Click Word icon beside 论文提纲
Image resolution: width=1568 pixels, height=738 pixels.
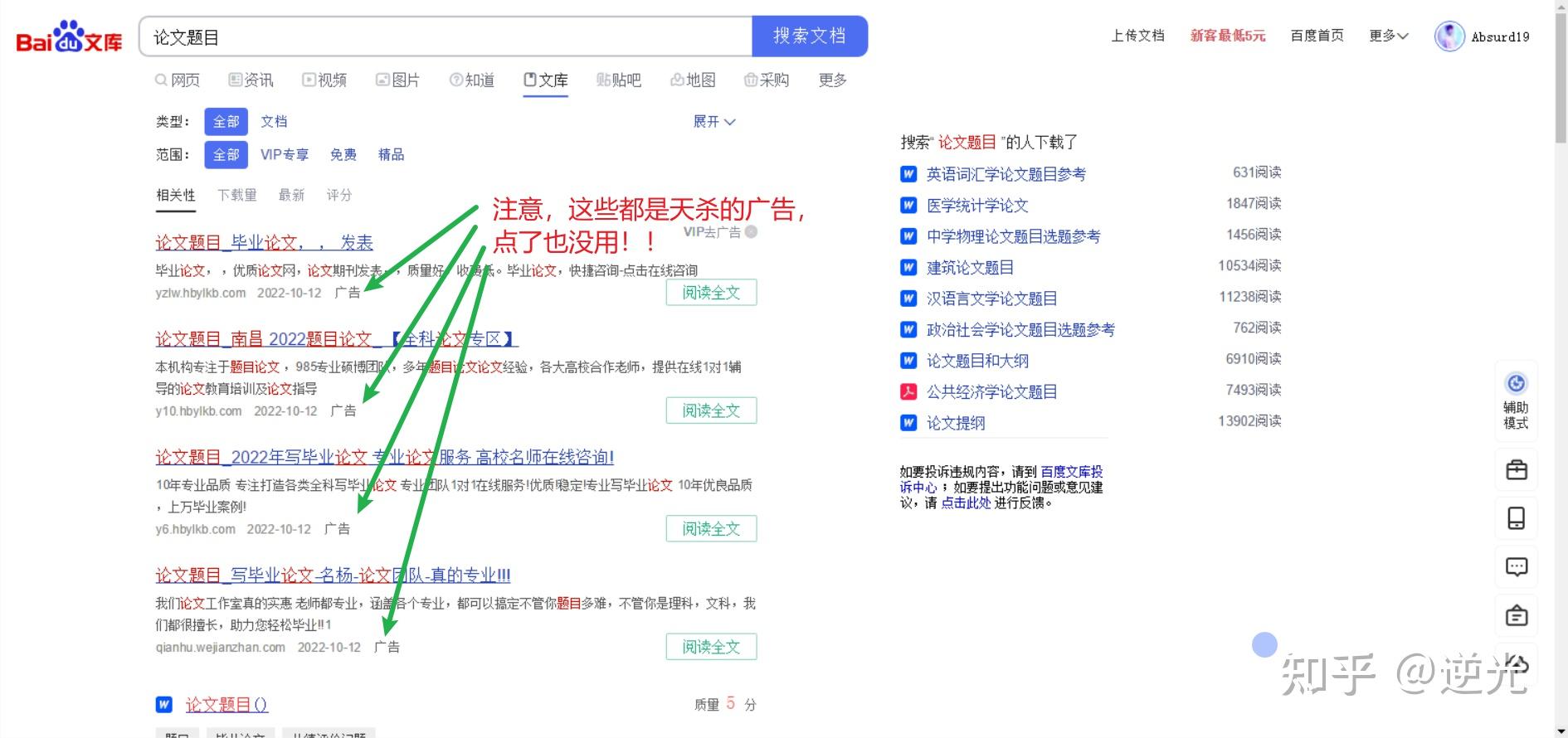[908, 423]
